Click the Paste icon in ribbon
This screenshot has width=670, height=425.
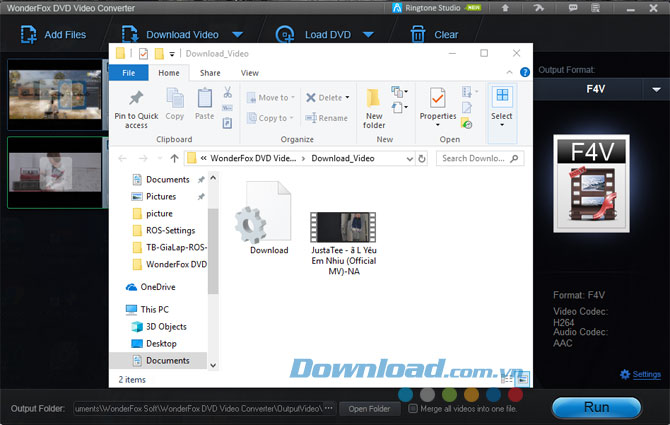point(205,98)
